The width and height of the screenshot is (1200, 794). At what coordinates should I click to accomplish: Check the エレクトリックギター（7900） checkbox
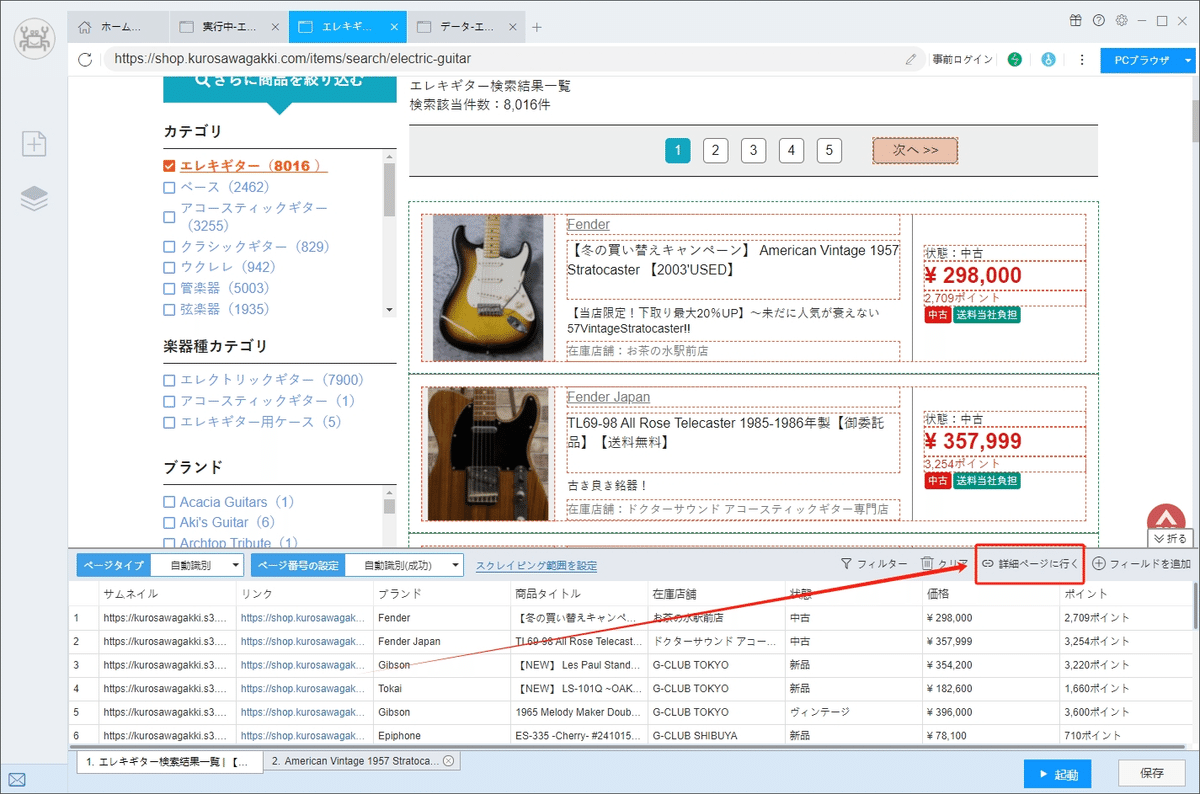[169, 380]
